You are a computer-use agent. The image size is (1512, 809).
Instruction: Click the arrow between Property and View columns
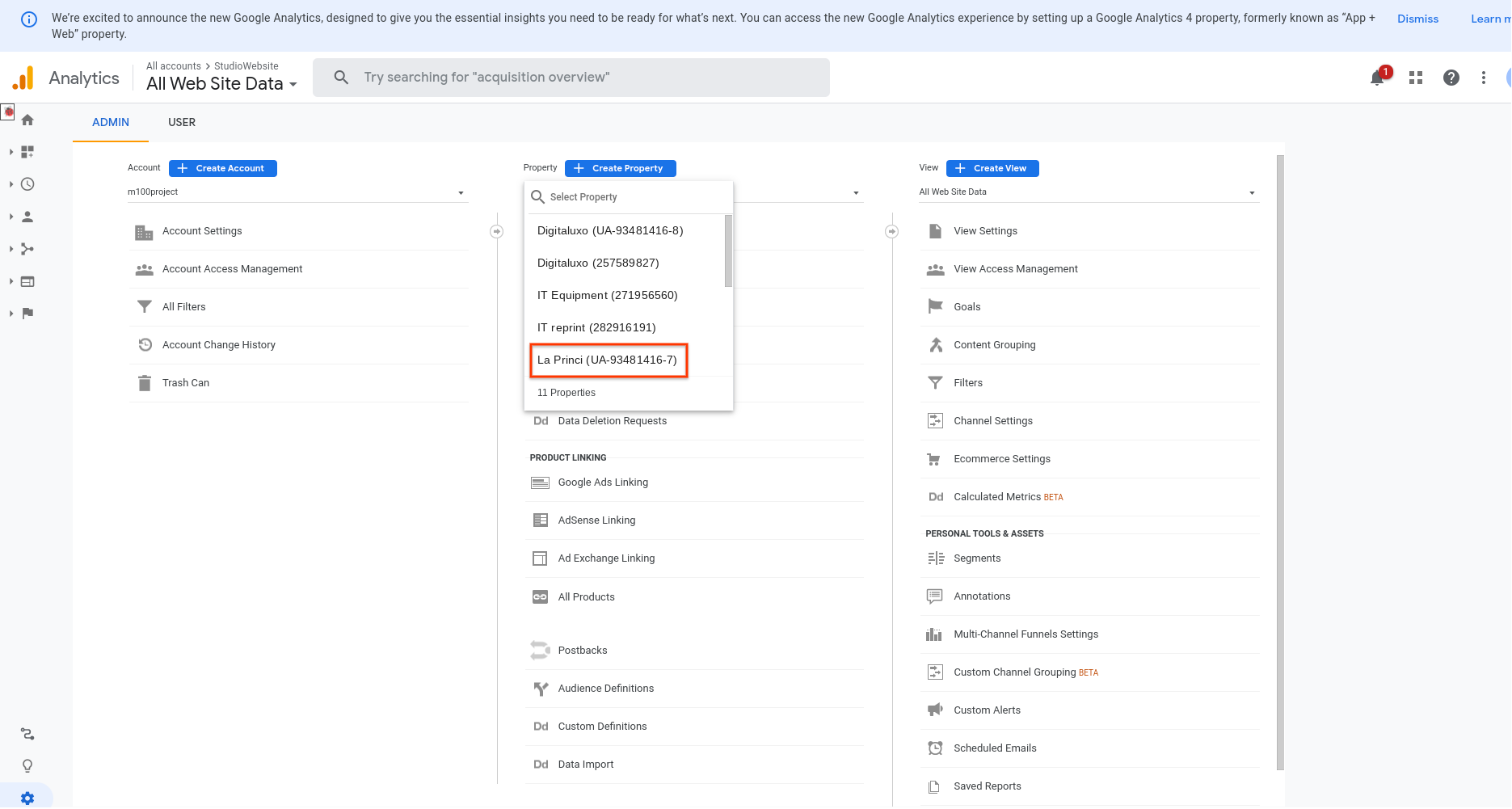[892, 232]
